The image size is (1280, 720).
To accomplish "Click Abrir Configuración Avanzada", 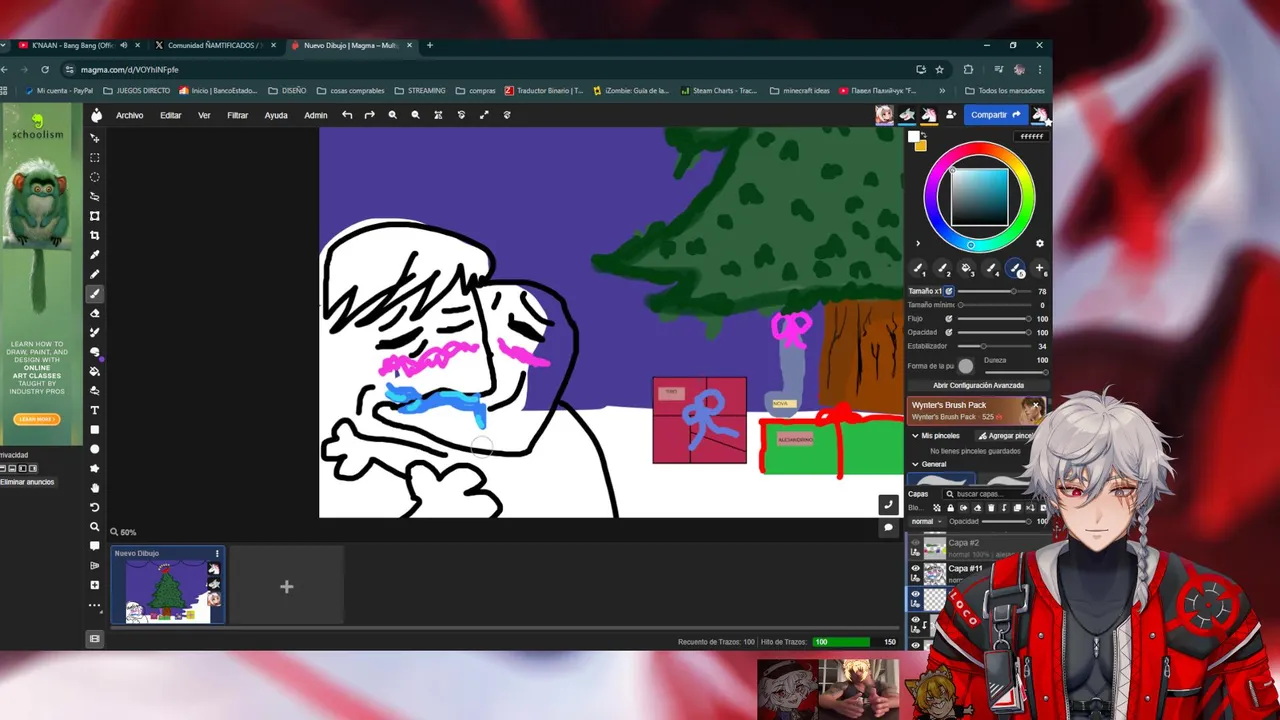I will [978, 385].
